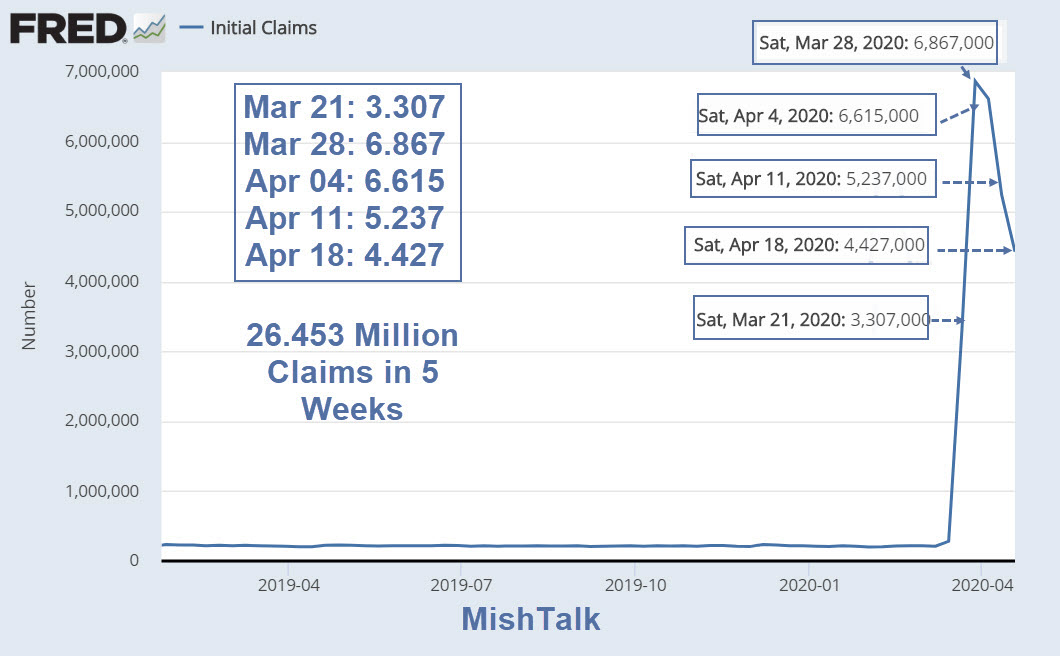1060x656 pixels.
Task: Click the Initial Claims legend line swatch
Action: click(x=192, y=29)
